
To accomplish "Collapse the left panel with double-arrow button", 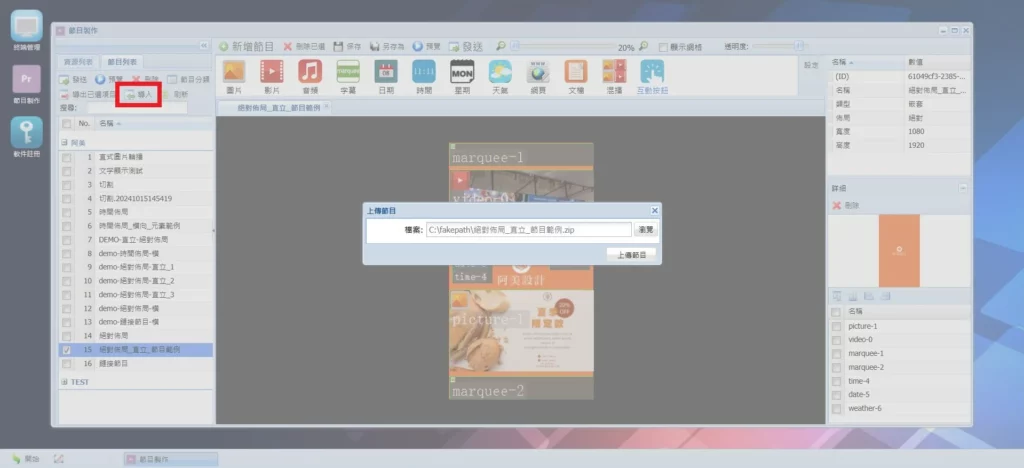I will point(205,47).
